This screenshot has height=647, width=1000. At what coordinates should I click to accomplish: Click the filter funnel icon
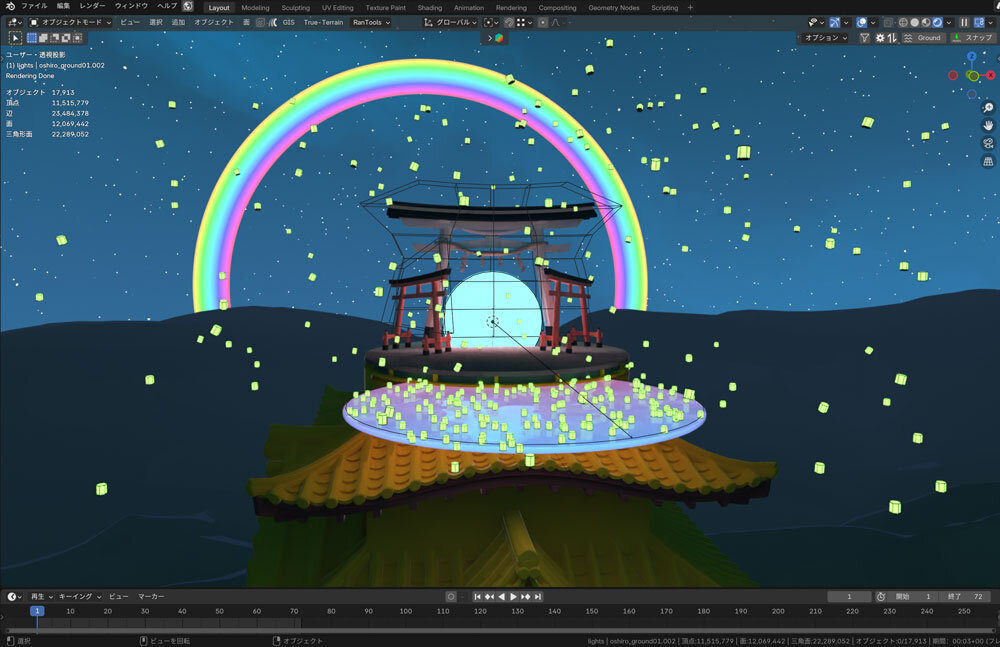[865, 38]
